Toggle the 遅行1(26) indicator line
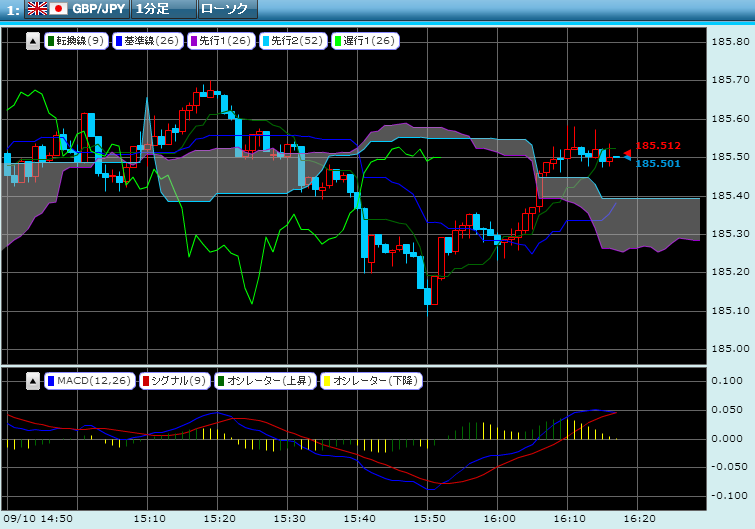755x529 pixels. click(365, 41)
